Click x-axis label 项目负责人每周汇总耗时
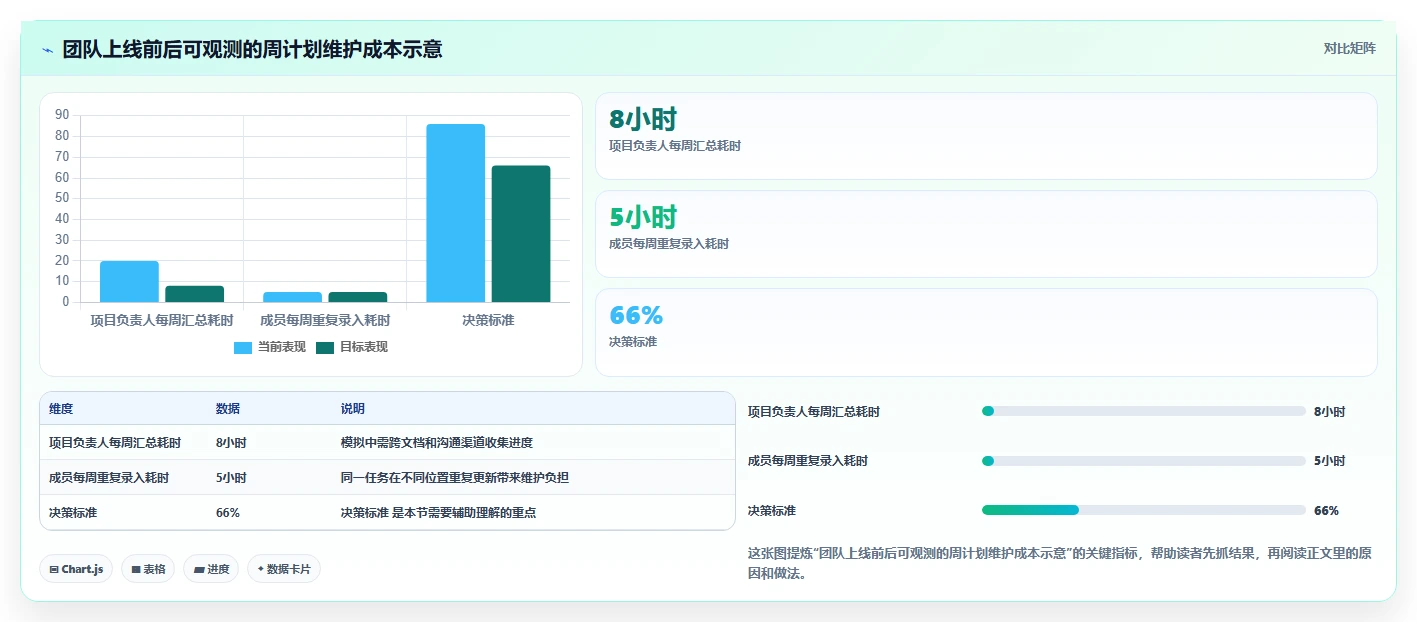The height and width of the screenshot is (622, 1417). click(162, 320)
